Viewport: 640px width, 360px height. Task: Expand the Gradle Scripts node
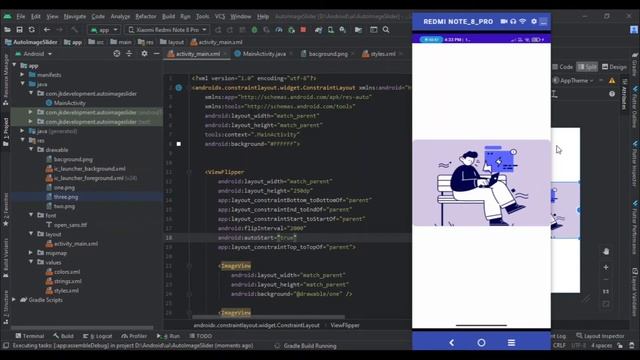[x=14, y=300]
